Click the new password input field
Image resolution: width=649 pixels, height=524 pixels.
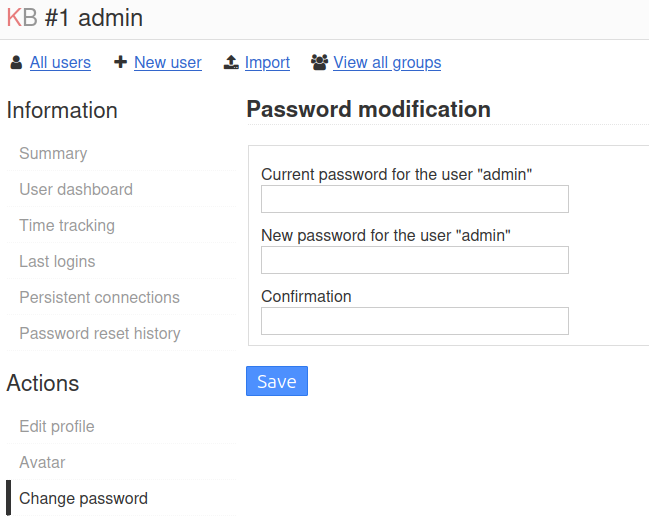pos(414,260)
